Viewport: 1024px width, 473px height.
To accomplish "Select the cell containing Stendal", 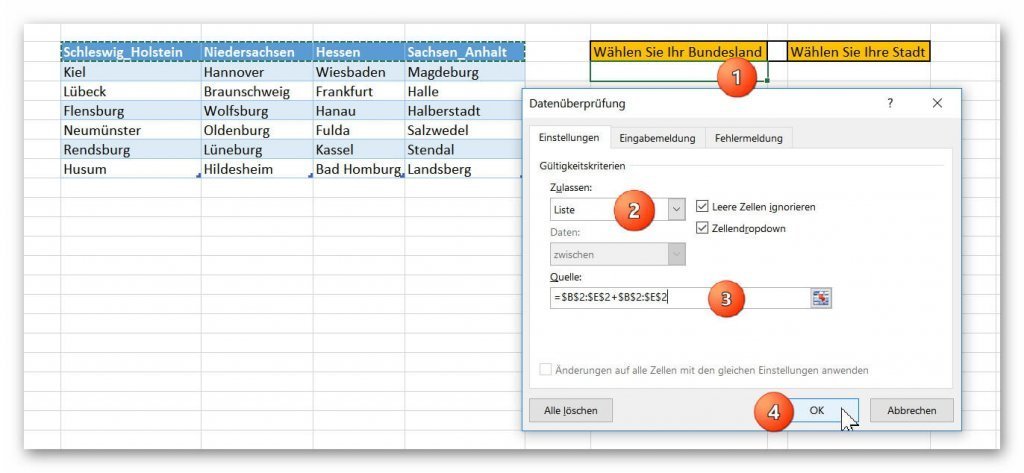I will (464, 150).
